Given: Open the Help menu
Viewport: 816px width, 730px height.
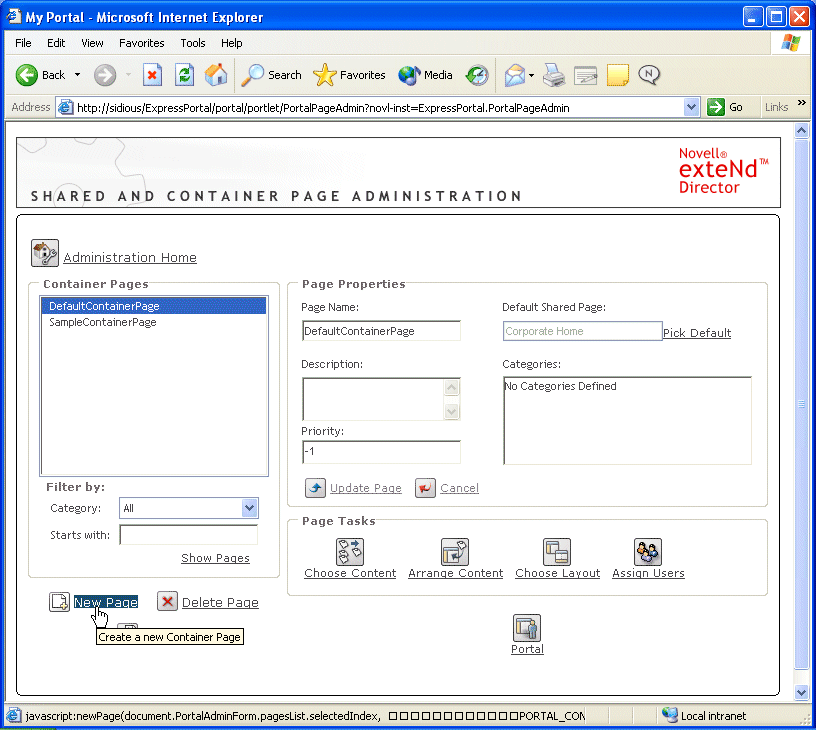Looking at the screenshot, I should 232,43.
